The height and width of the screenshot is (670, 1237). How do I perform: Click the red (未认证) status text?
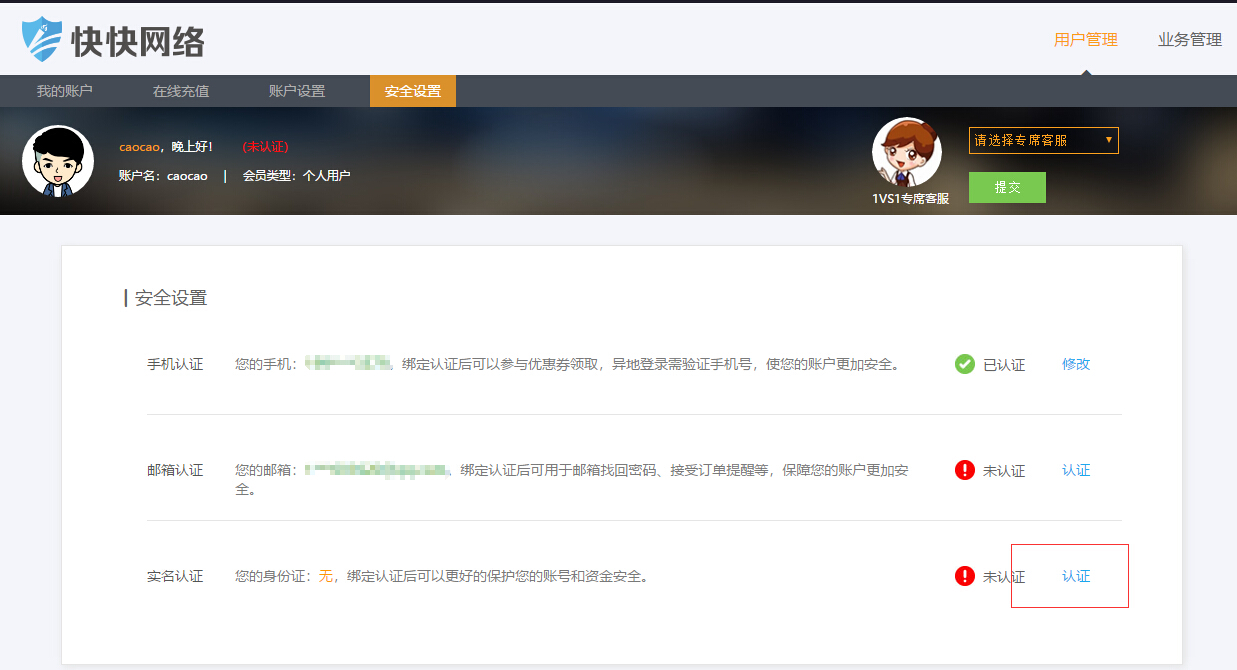coord(265,147)
